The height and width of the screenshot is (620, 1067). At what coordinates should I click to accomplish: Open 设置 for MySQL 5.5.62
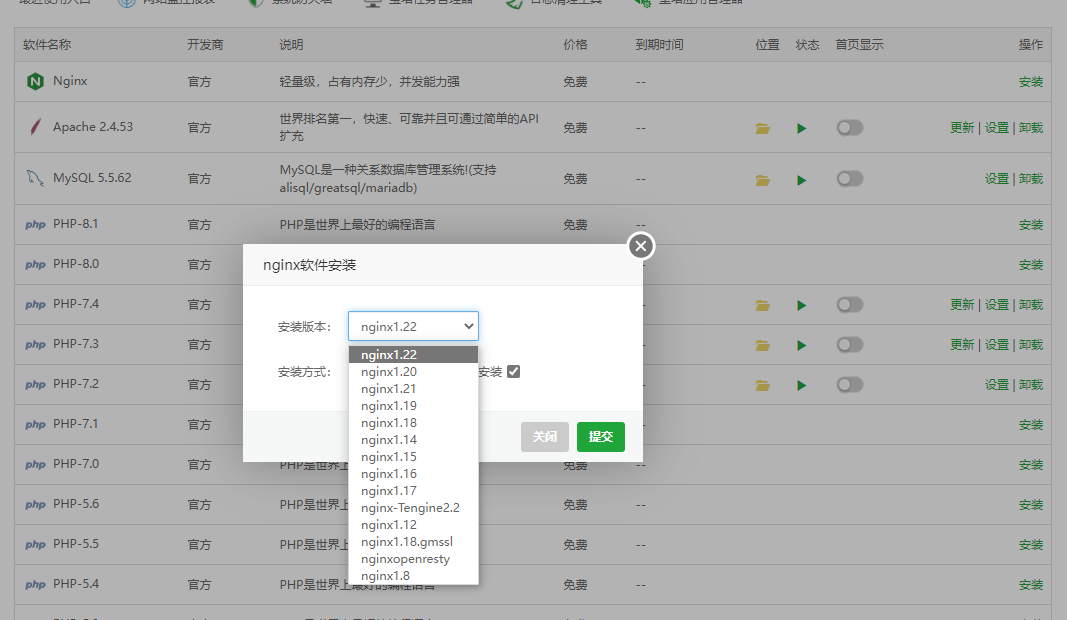[996, 179]
